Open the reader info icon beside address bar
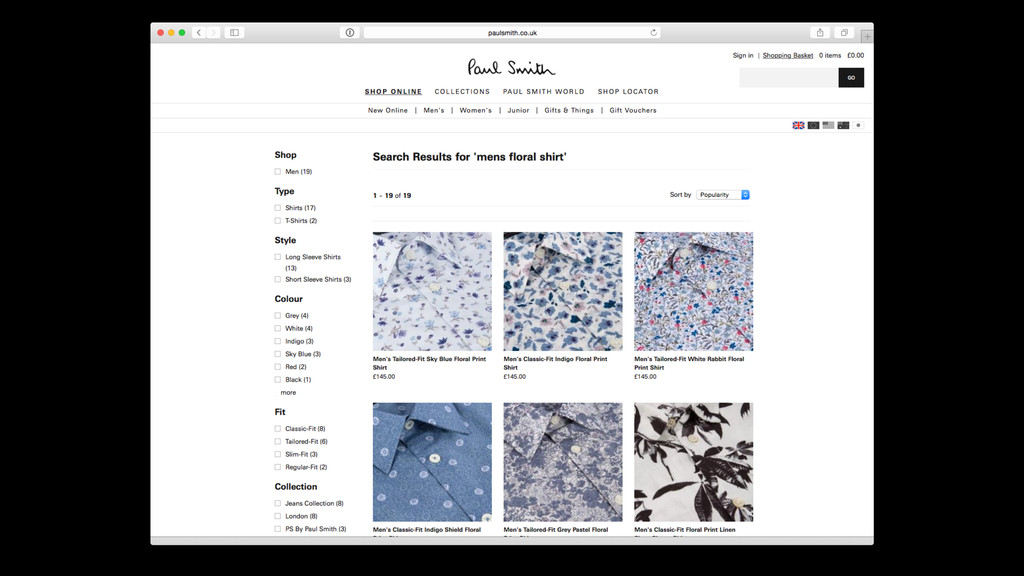Image resolution: width=1024 pixels, height=576 pixels. click(x=349, y=33)
